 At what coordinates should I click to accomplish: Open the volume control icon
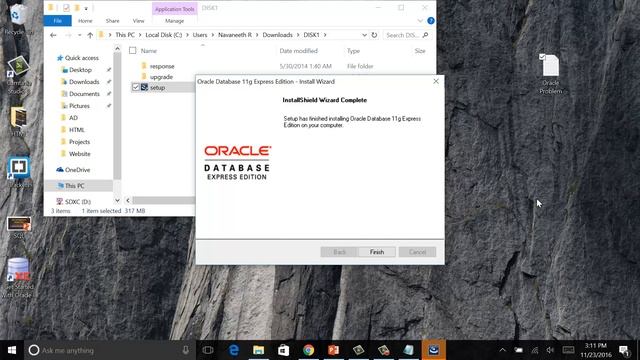point(550,350)
